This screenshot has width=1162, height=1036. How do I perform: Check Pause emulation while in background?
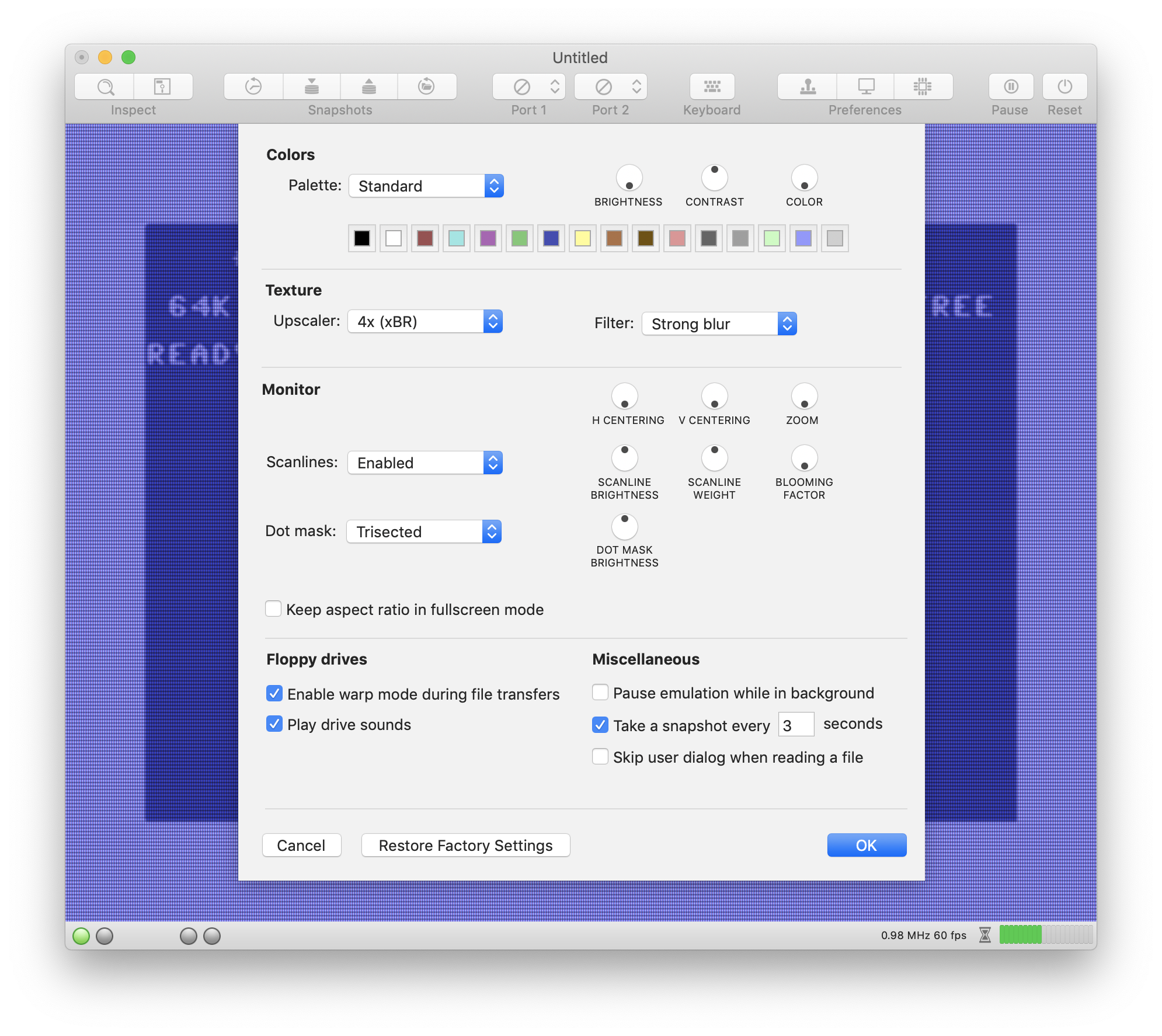(x=600, y=693)
